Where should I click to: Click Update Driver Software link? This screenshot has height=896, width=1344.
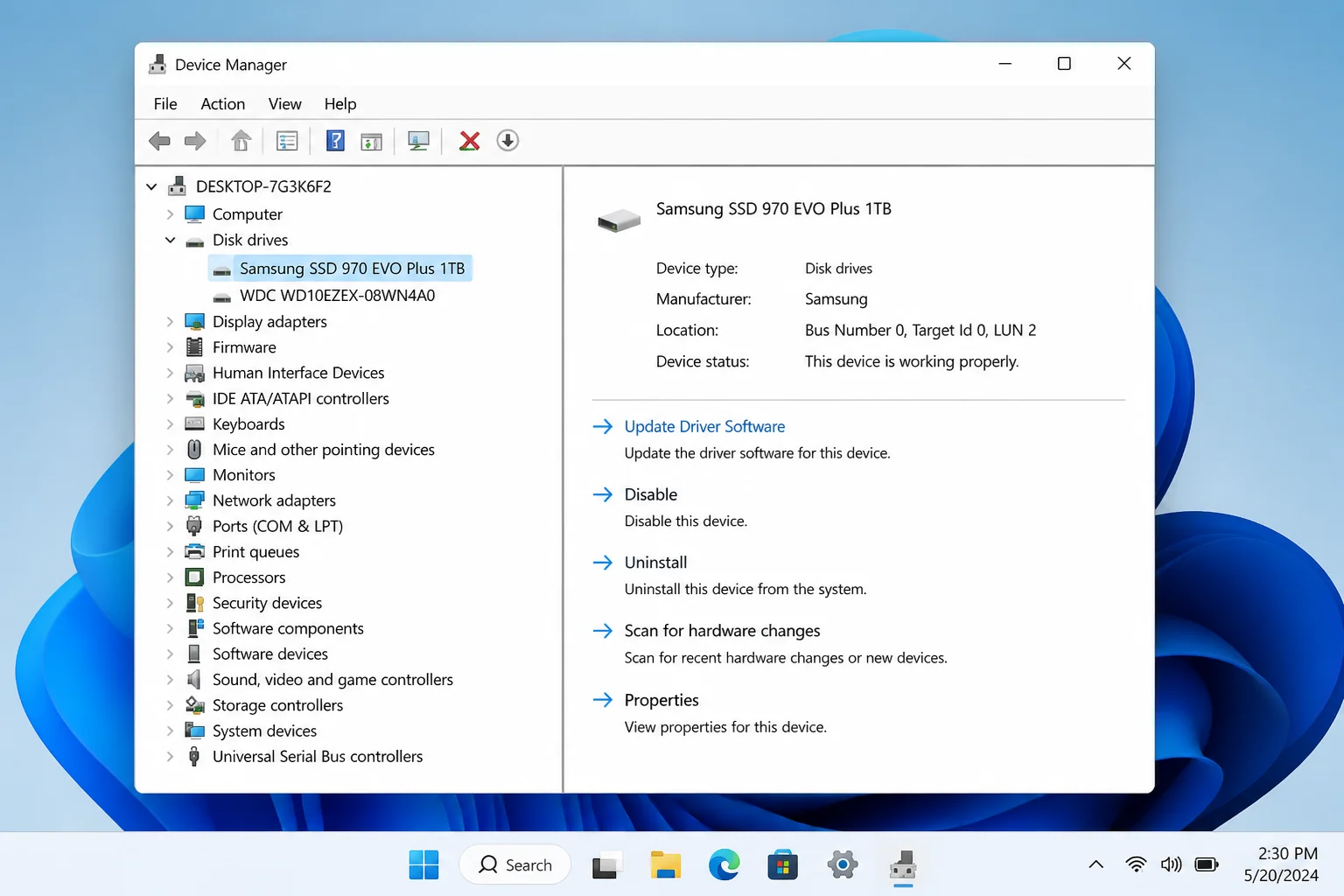(704, 426)
